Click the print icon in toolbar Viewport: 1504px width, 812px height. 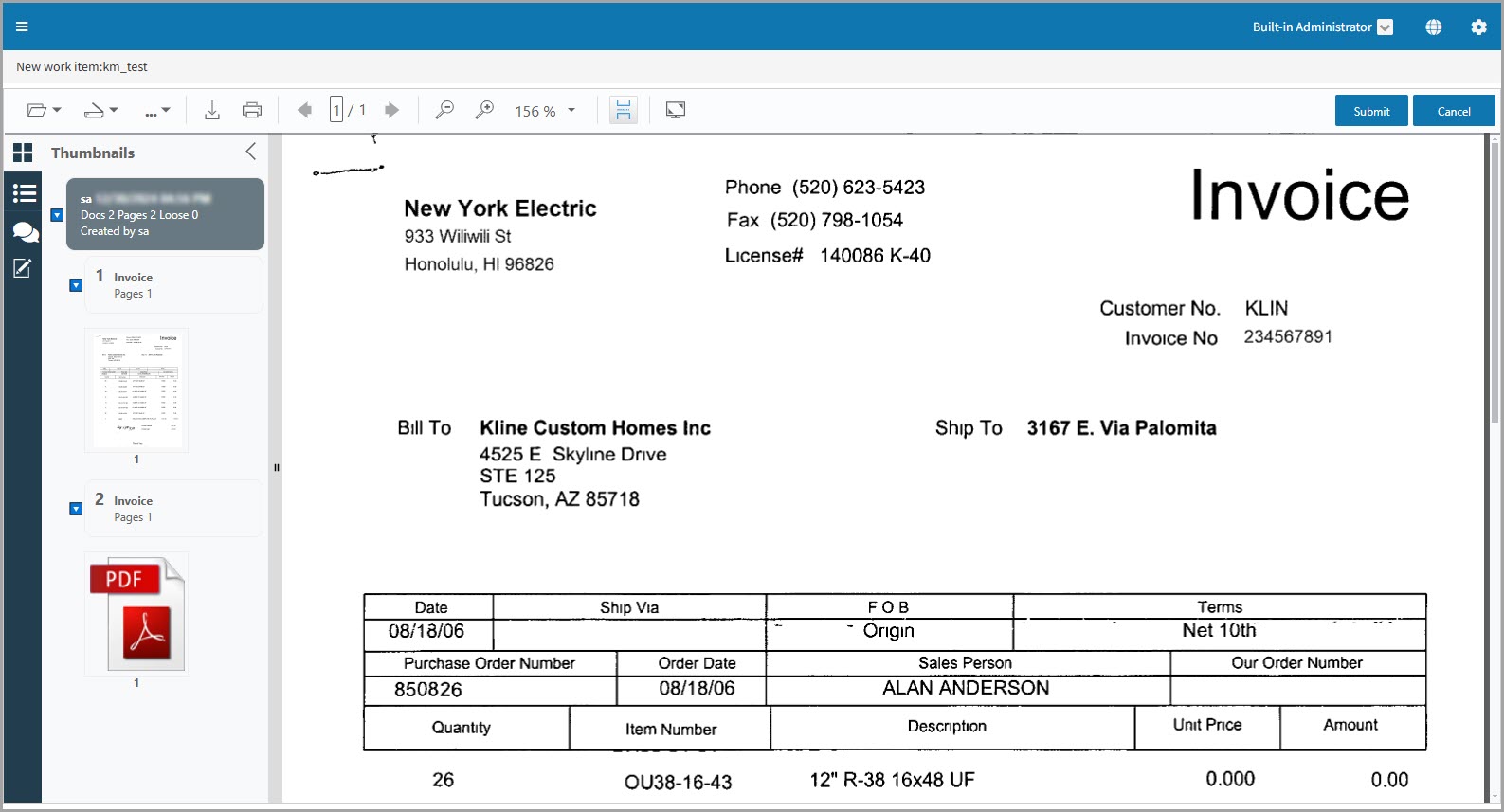(252, 111)
